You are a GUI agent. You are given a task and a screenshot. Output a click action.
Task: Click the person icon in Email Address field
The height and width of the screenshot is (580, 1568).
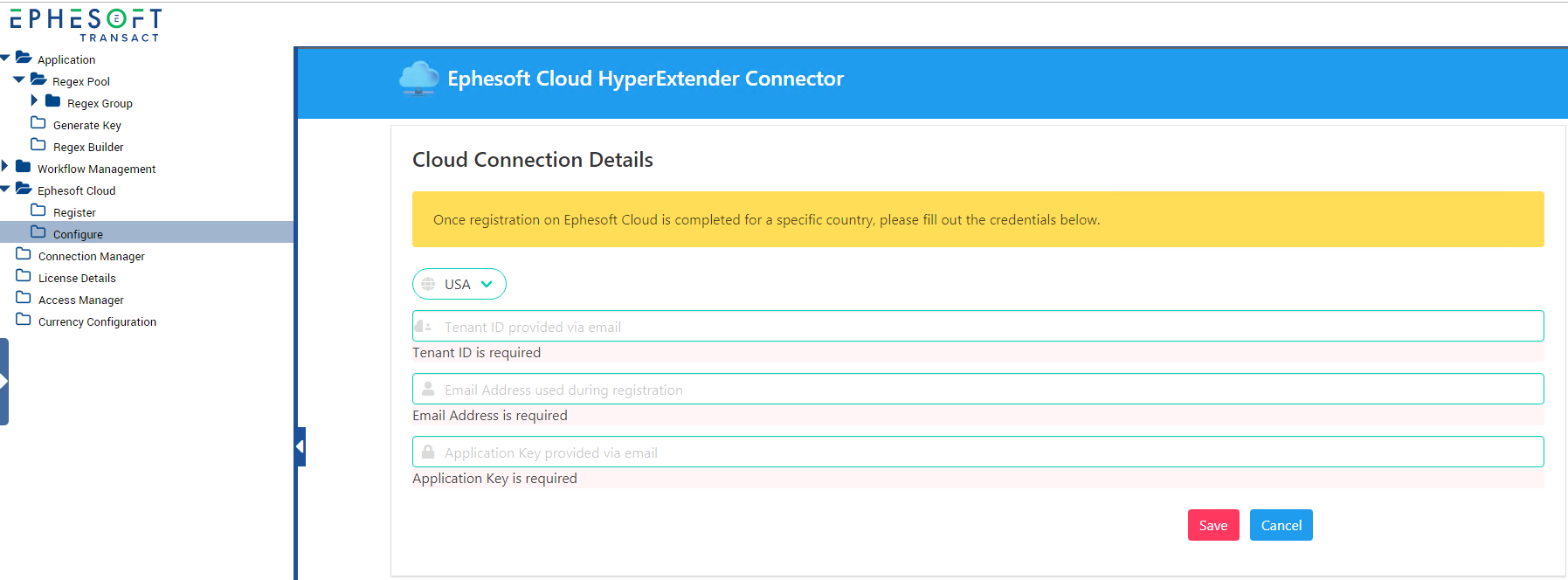click(x=428, y=389)
